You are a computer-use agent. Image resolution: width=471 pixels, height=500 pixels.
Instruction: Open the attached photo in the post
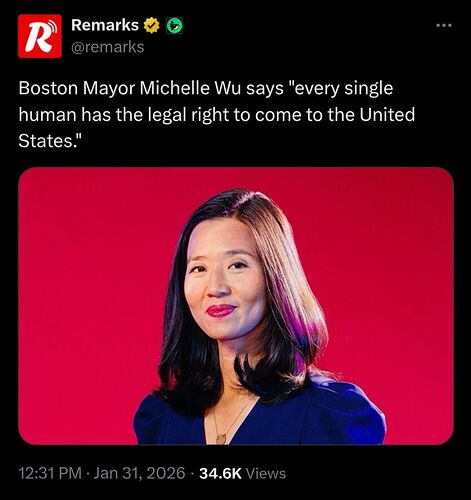tap(236, 306)
